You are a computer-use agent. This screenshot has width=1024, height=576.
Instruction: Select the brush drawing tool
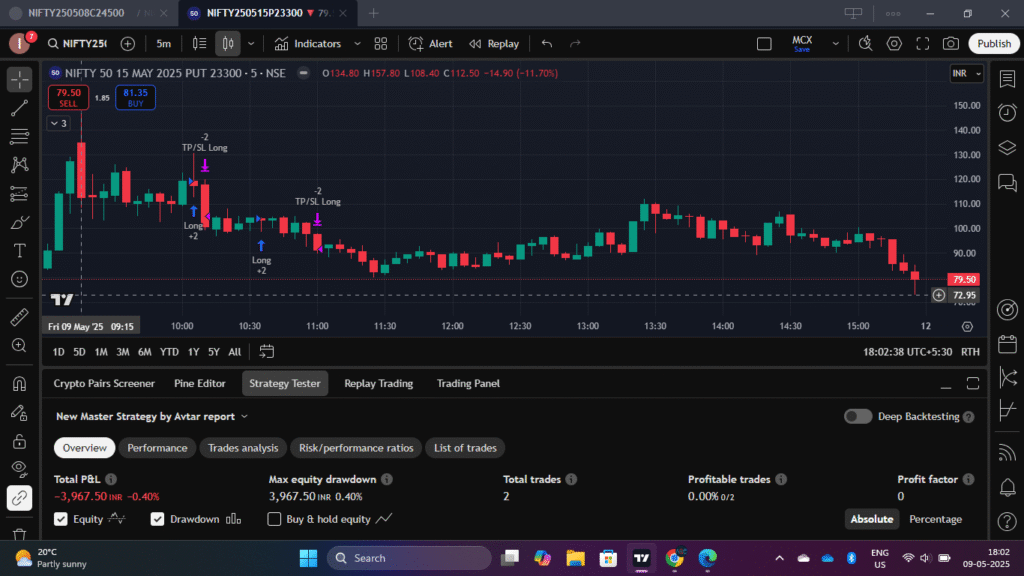(x=20, y=223)
